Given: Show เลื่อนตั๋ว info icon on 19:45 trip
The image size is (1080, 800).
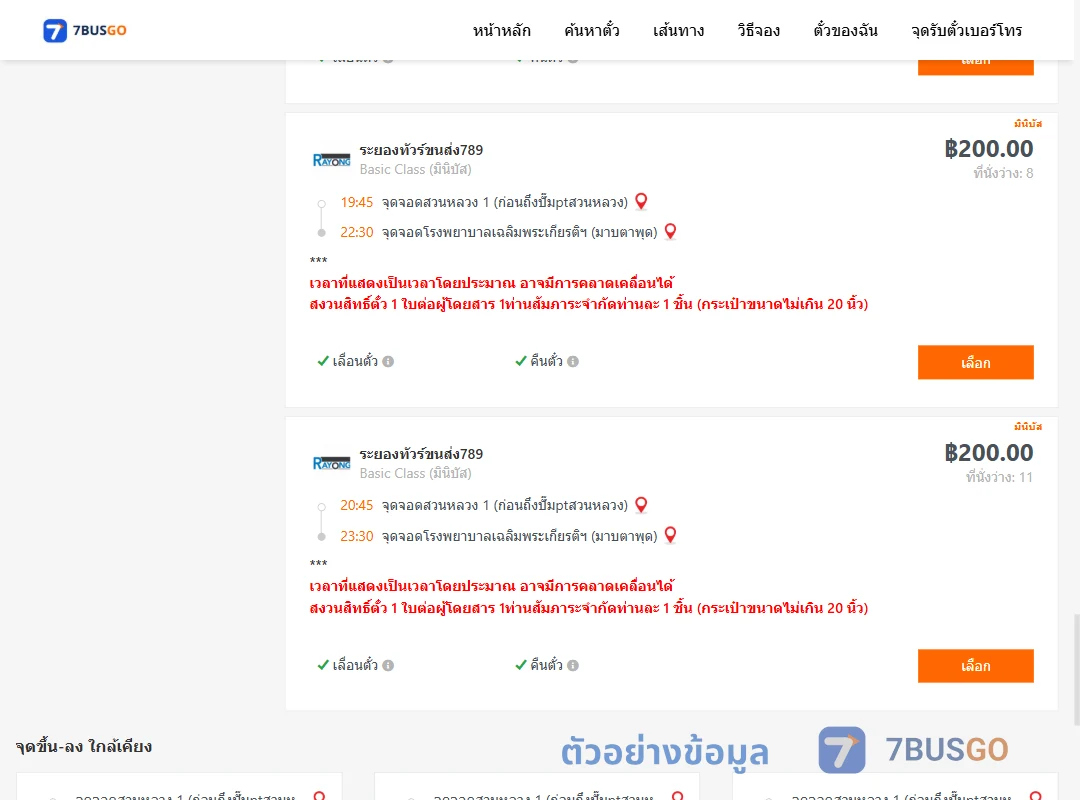Looking at the screenshot, I should (x=388, y=361).
